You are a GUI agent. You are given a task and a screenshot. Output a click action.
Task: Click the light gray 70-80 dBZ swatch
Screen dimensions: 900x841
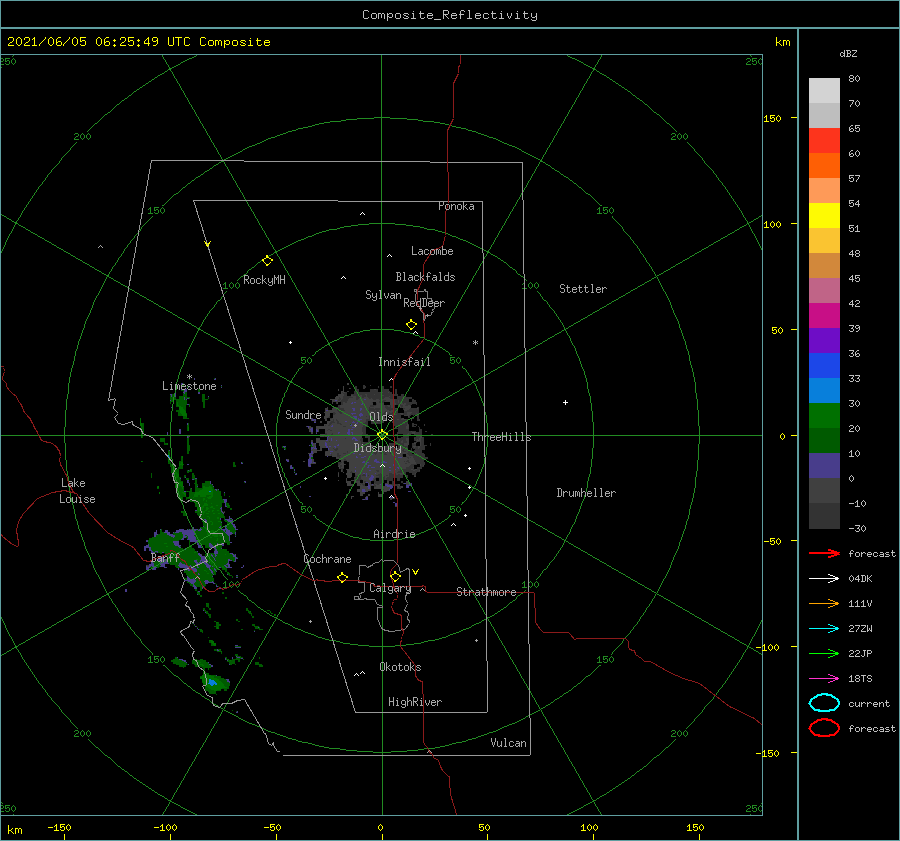[x=824, y=91]
